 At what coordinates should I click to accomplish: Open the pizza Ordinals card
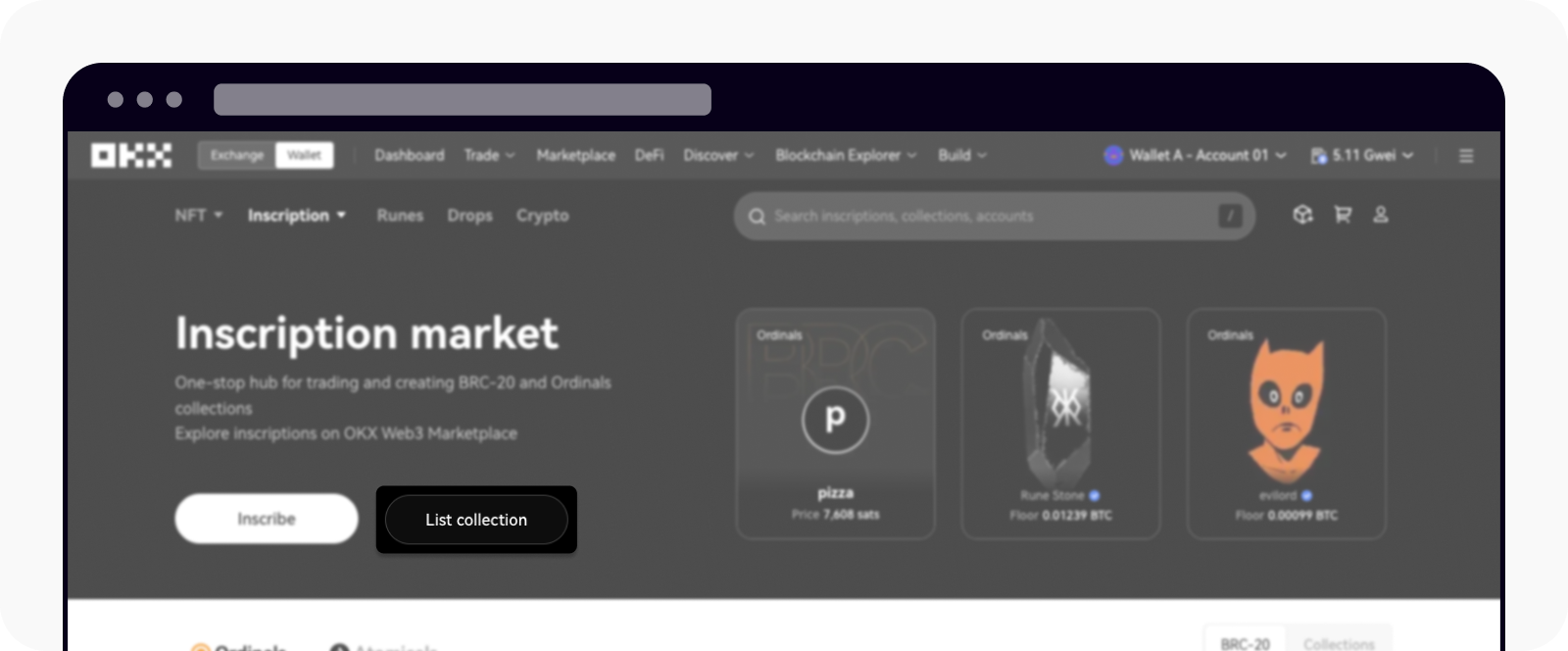click(x=836, y=424)
